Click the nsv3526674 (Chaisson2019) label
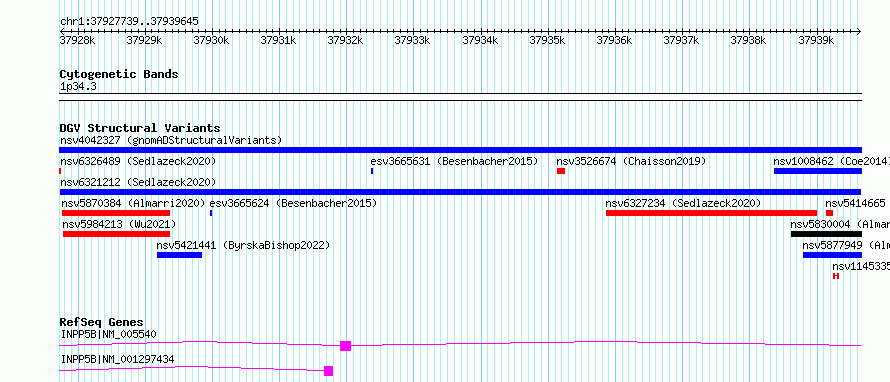The width and height of the screenshot is (890, 382). [x=631, y=161]
